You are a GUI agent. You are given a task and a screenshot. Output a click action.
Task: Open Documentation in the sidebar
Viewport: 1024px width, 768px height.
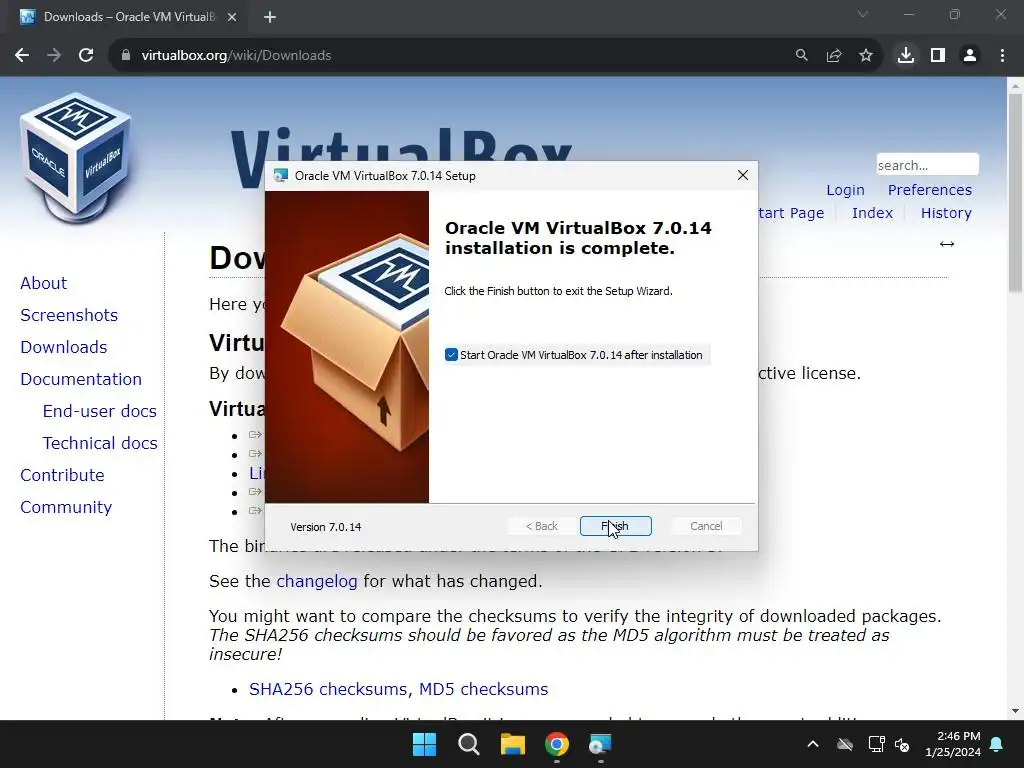coord(81,379)
